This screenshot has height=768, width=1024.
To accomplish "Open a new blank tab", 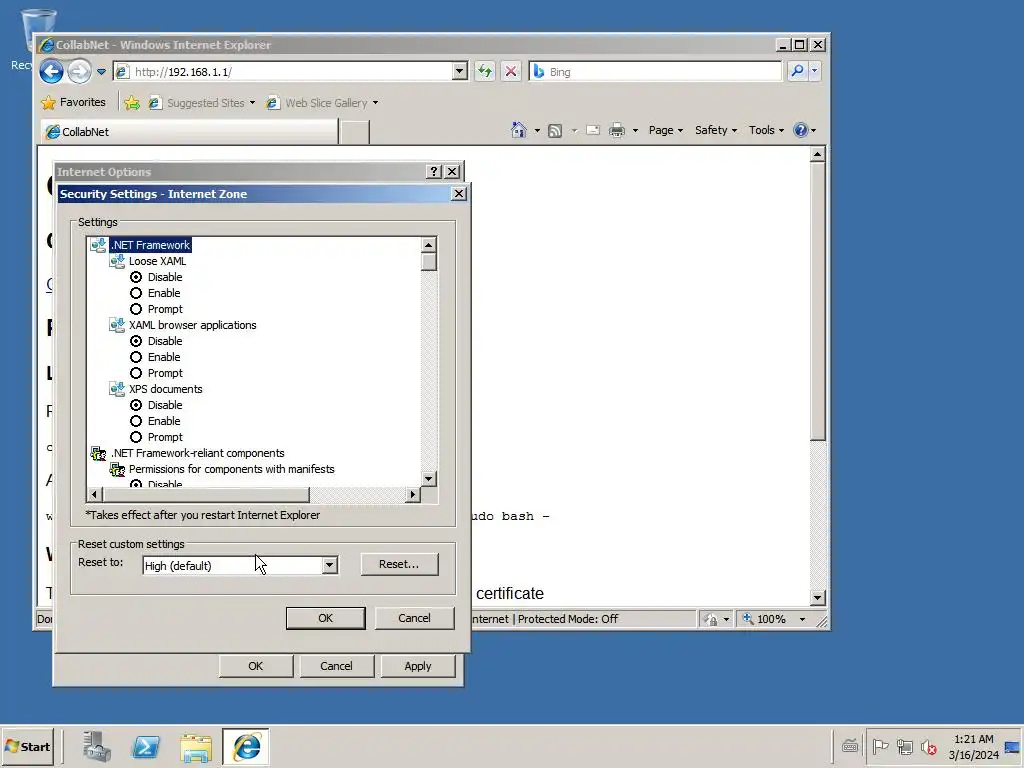I will click(355, 132).
